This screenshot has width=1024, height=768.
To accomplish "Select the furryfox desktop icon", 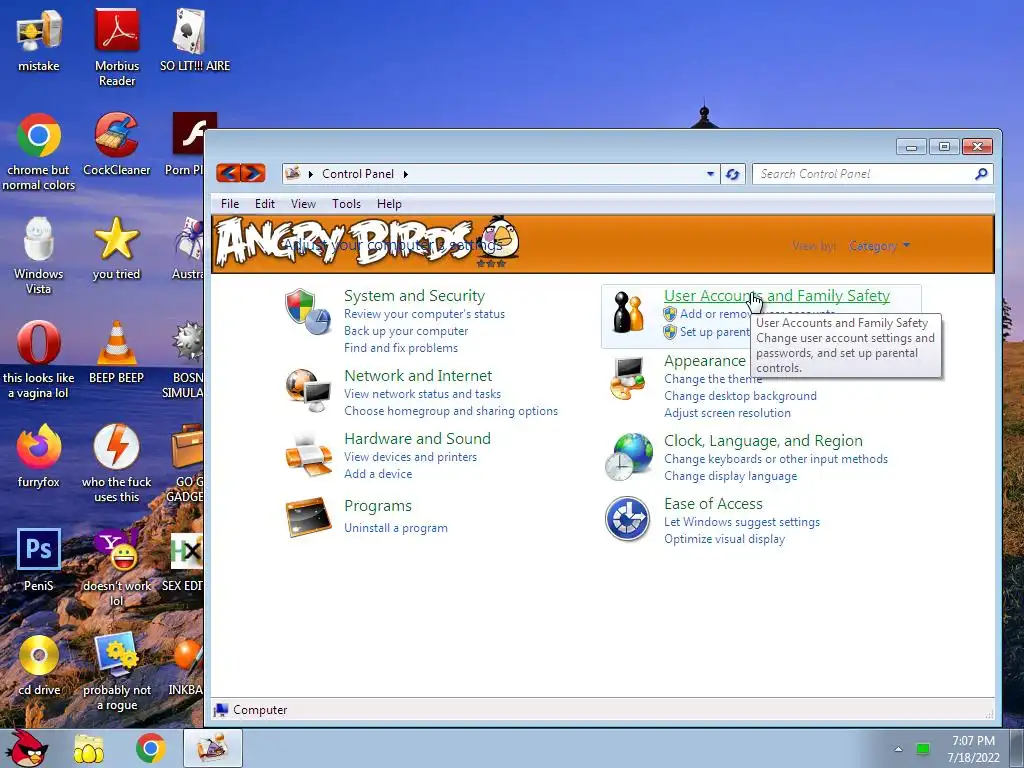I will tap(39, 456).
